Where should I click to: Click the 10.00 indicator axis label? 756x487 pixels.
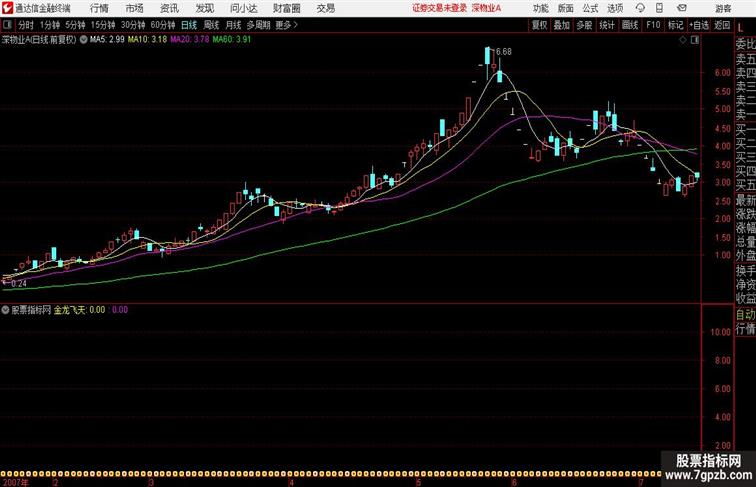pyautogui.click(x=720, y=332)
